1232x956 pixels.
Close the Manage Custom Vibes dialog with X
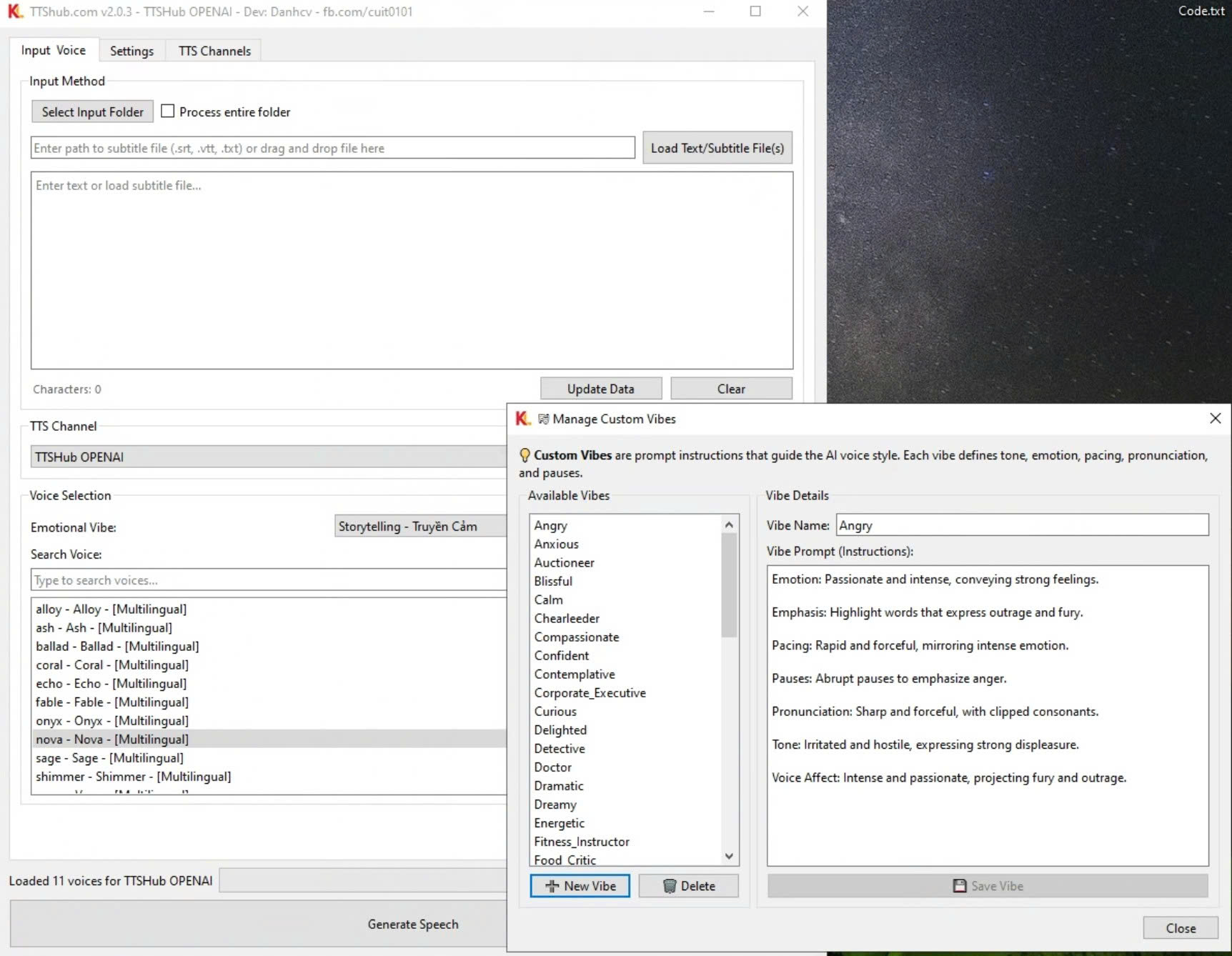pyautogui.click(x=1215, y=418)
